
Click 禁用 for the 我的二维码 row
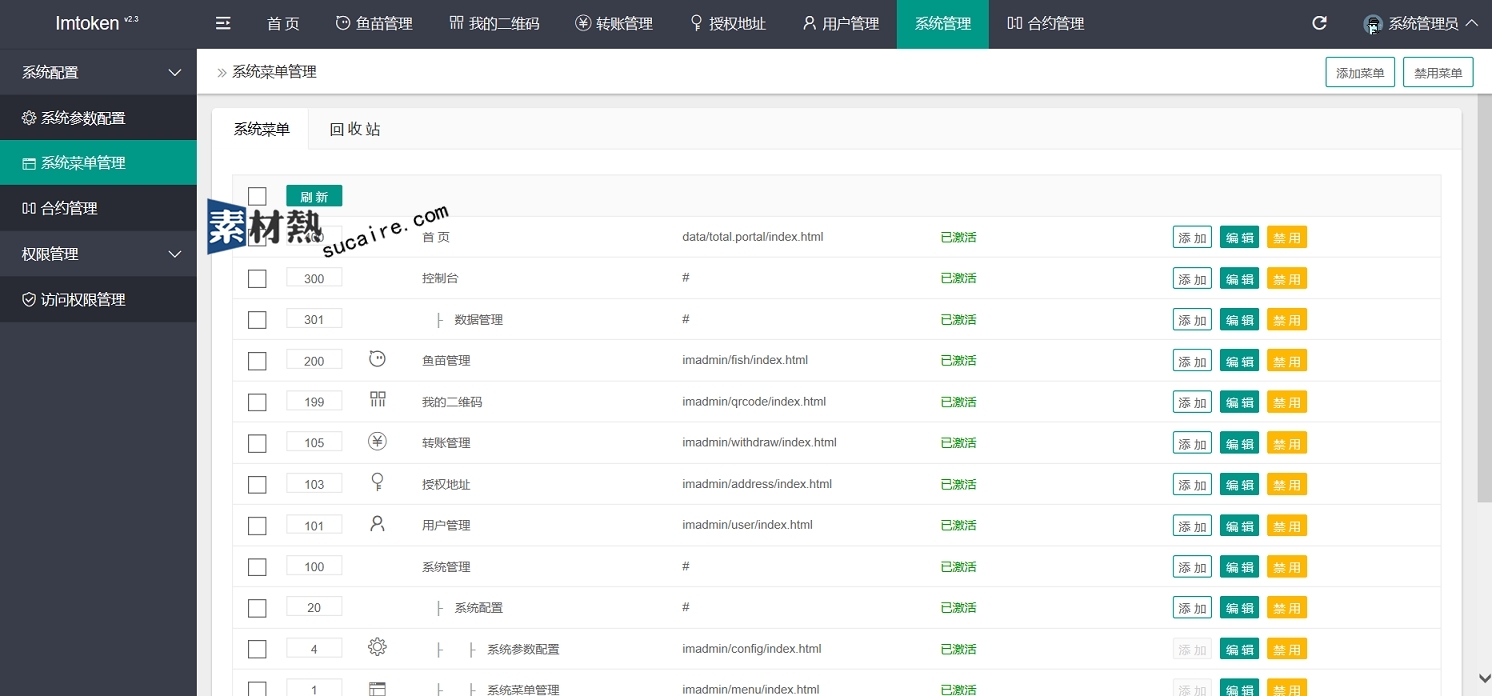(x=1287, y=402)
